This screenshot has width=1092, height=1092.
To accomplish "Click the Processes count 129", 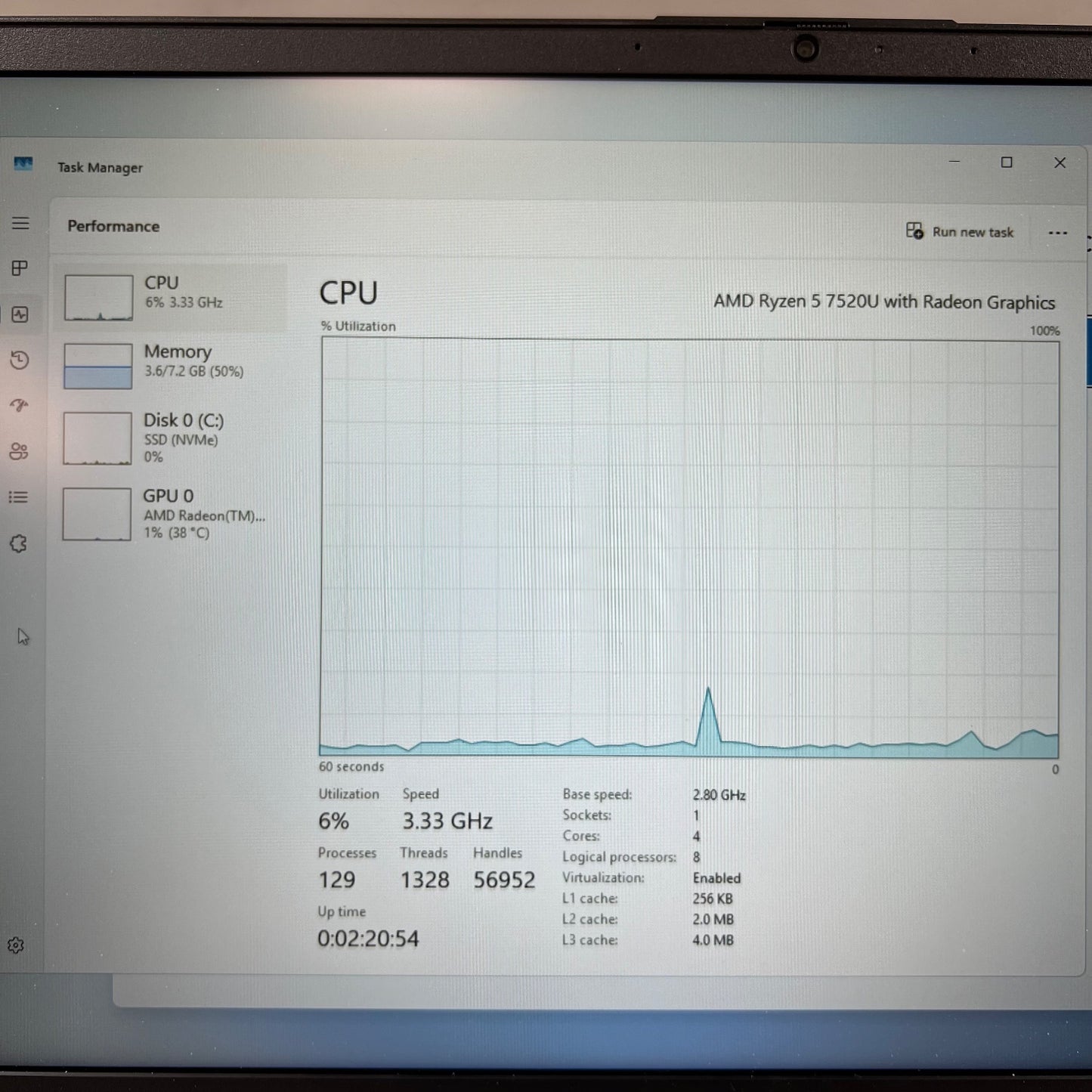I will (336, 880).
